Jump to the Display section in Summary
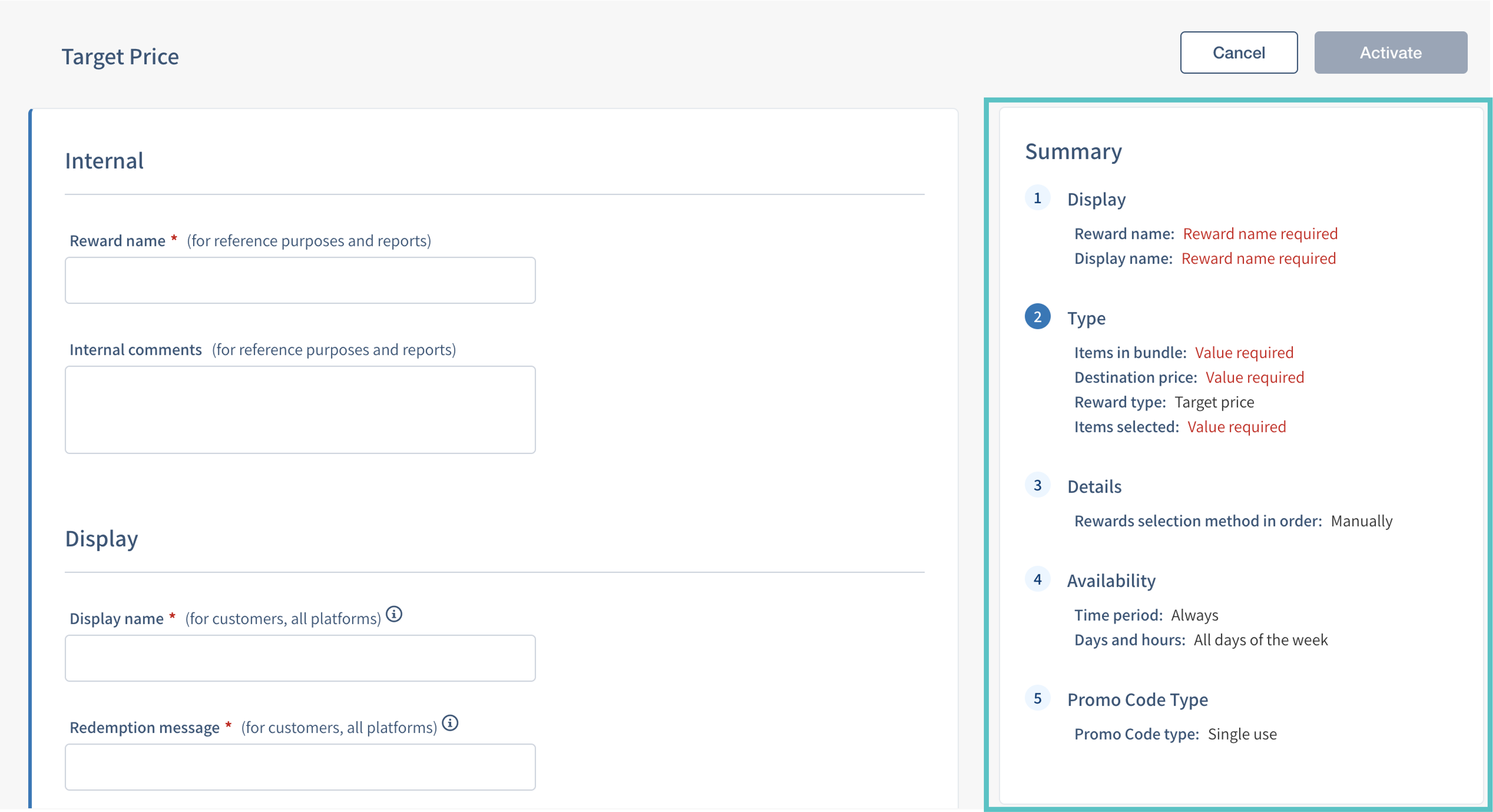 (x=1096, y=199)
